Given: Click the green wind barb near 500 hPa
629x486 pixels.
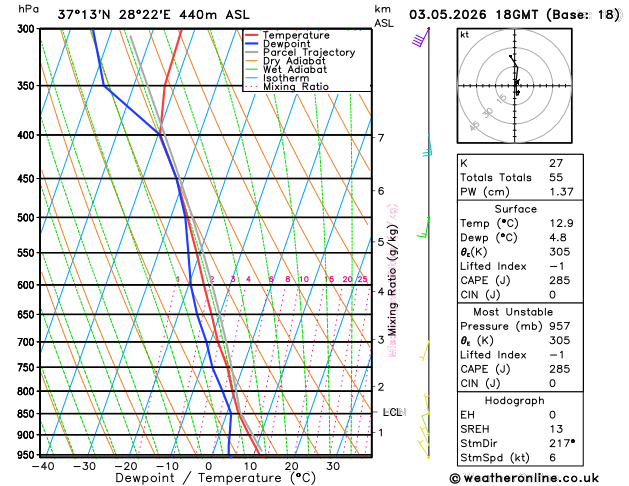Looking at the screenshot, I should [423, 227].
